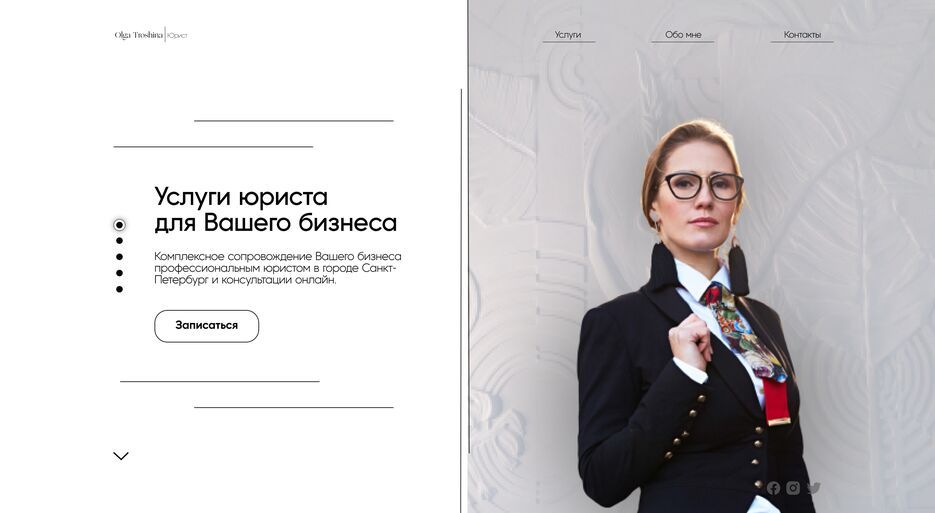Select the active first slide dot

pyautogui.click(x=119, y=225)
